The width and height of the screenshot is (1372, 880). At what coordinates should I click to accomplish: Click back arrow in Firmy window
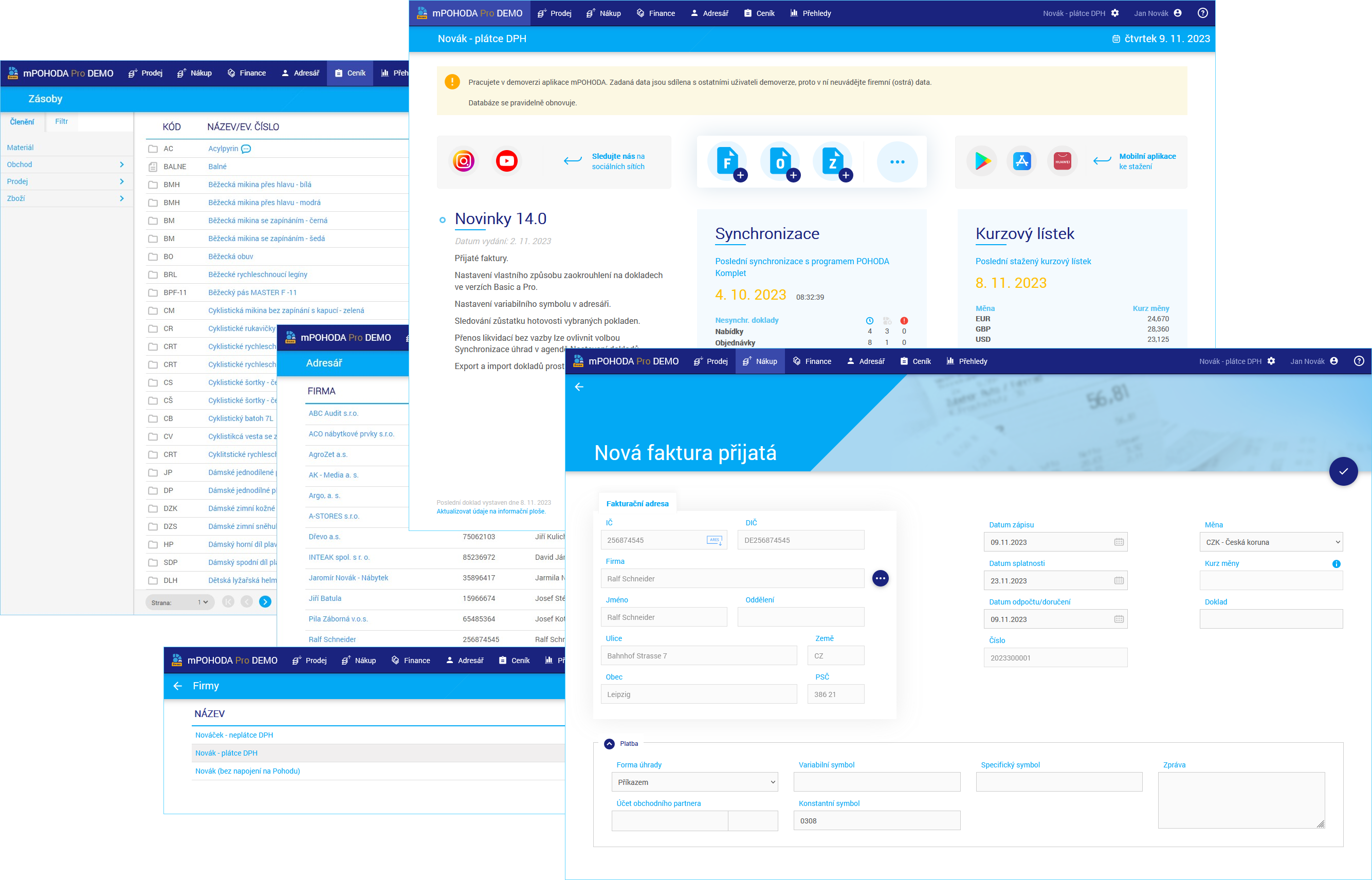tap(178, 686)
